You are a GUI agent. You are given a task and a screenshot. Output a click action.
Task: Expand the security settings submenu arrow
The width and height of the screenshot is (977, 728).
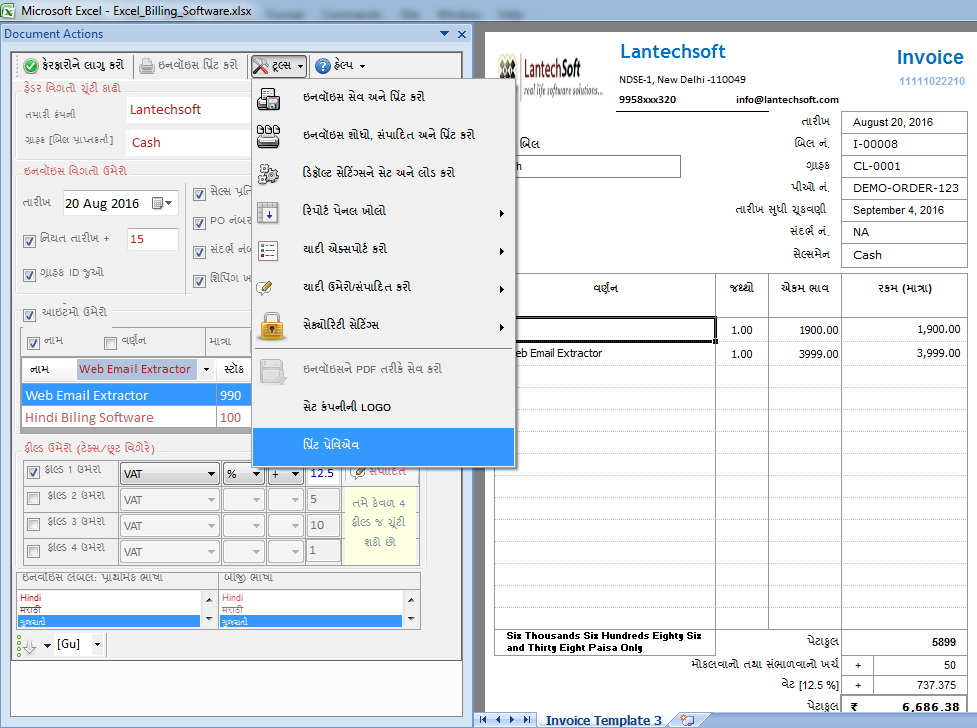(x=502, y=328)
